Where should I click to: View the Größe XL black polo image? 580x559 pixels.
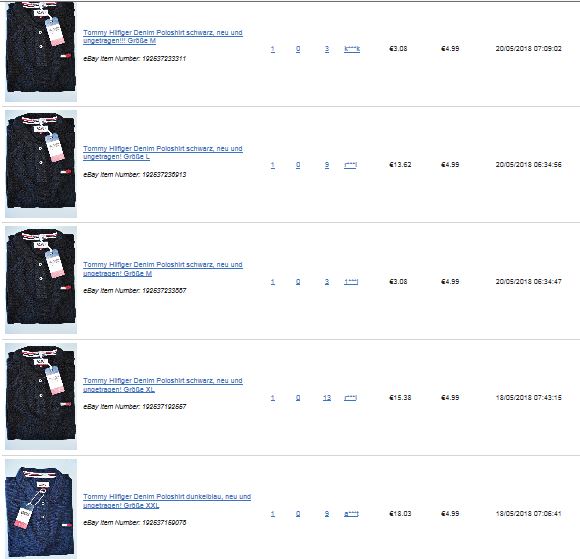41,396
